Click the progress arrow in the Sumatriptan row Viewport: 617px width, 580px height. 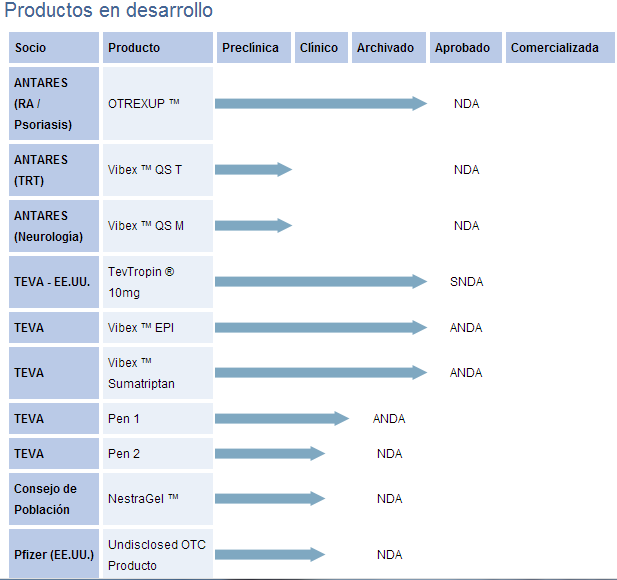(321, 372)
